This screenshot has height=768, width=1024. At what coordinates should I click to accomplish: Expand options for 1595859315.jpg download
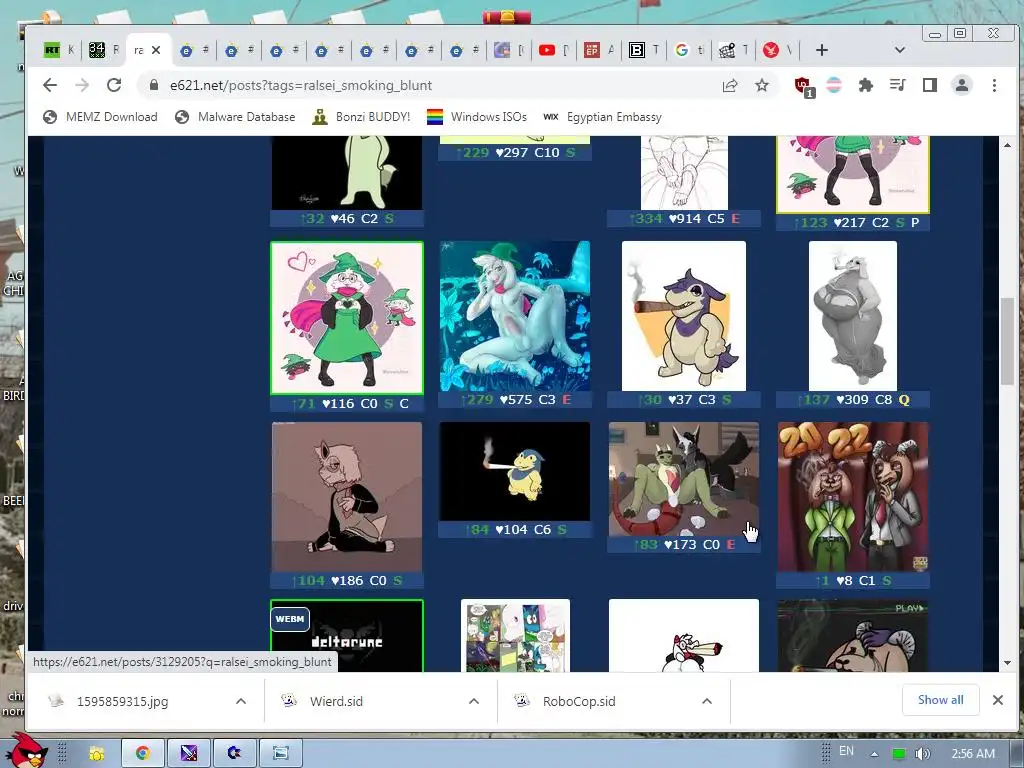tap(241, 701)
